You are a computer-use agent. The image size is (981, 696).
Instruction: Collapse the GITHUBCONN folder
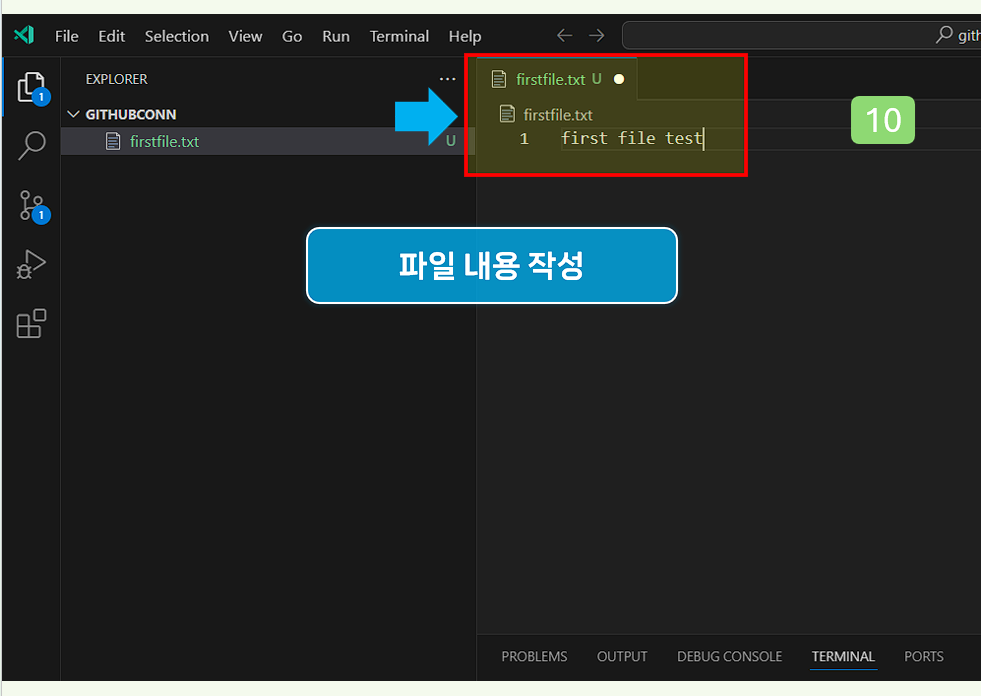click(73, 114)
